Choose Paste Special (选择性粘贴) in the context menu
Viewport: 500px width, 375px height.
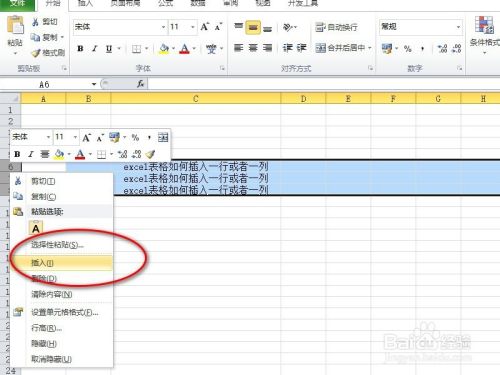[62, 245]
